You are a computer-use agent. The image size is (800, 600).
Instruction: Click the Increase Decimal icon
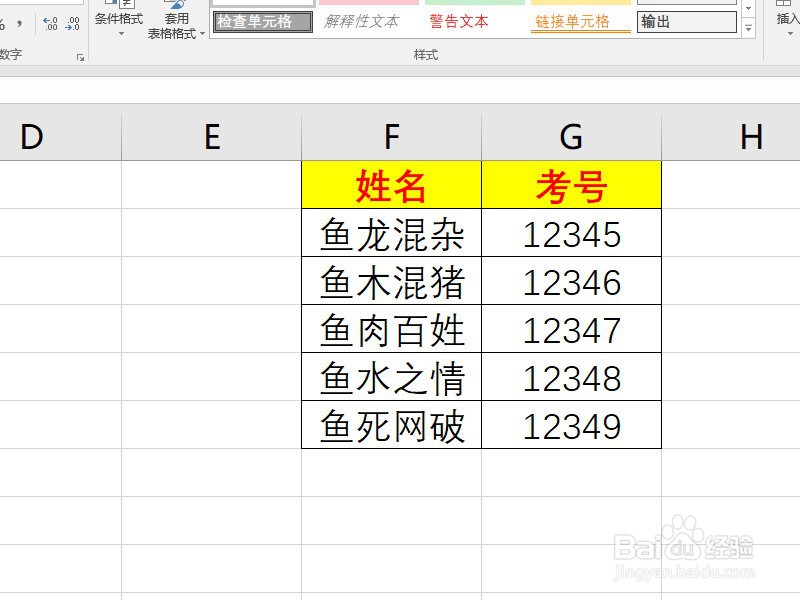coord(48,22)
